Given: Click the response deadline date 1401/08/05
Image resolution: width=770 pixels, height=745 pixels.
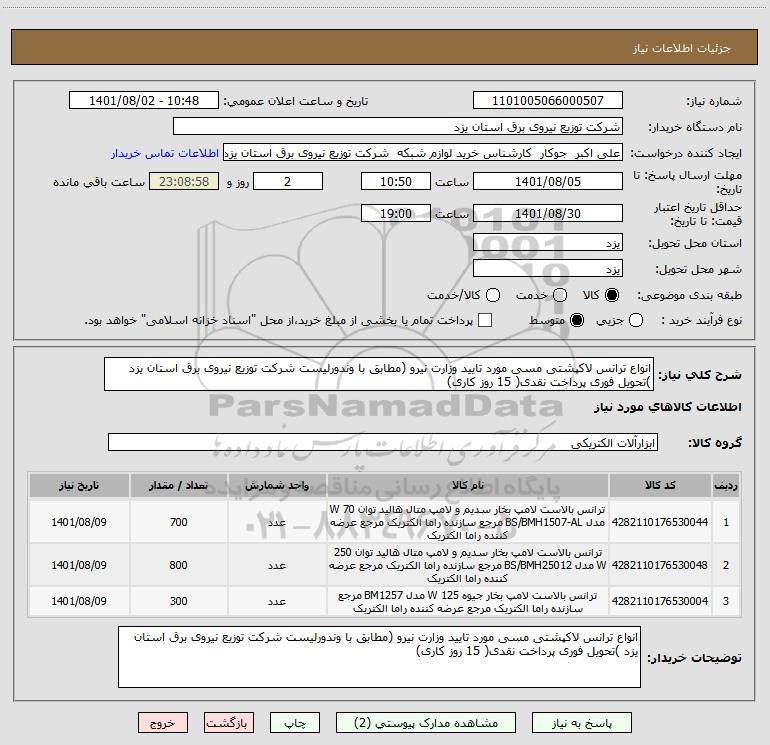Looking at the screenshot, I should 548,182.
